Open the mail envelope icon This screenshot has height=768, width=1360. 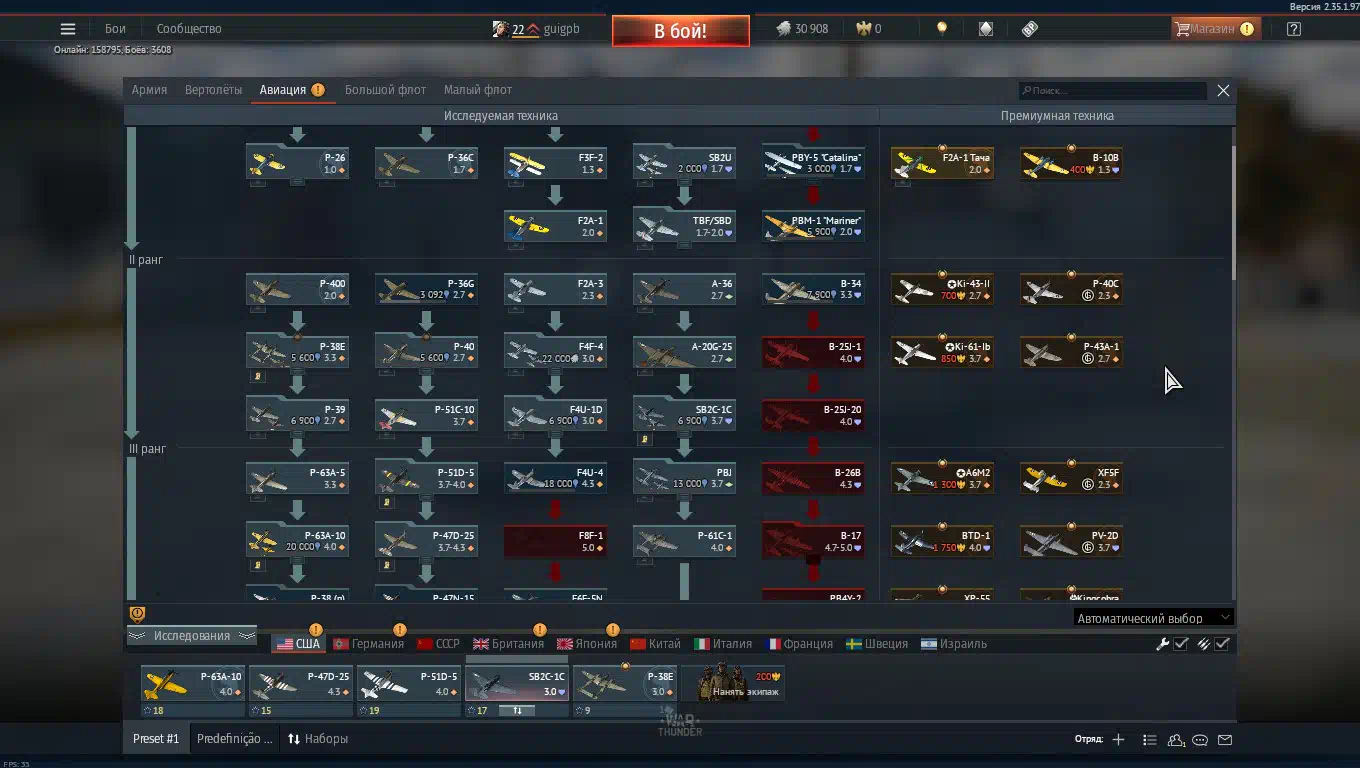click(1225, 740)
